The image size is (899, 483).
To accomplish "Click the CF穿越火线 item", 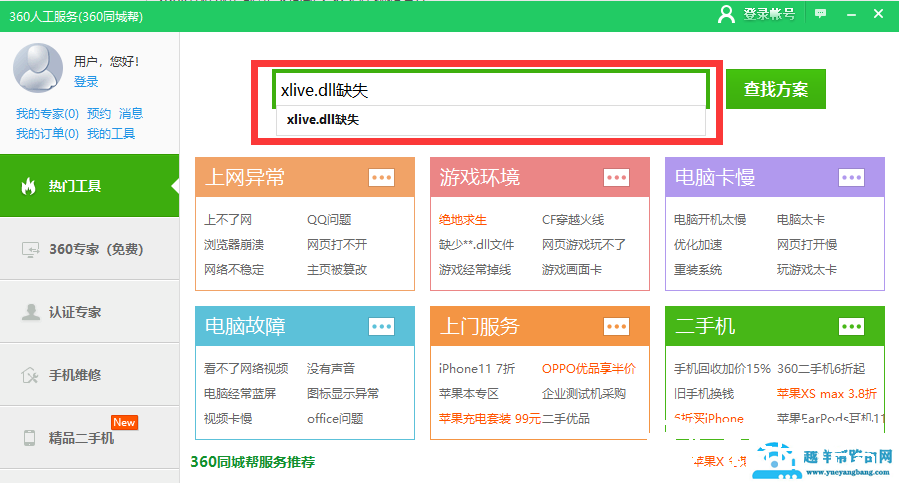I will [x=573, y=220].
